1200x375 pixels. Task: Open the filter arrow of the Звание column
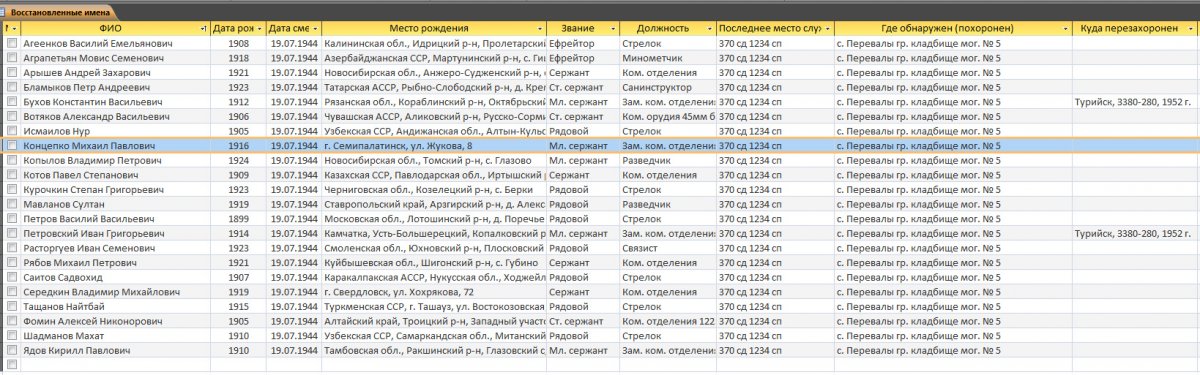(612, 29)
